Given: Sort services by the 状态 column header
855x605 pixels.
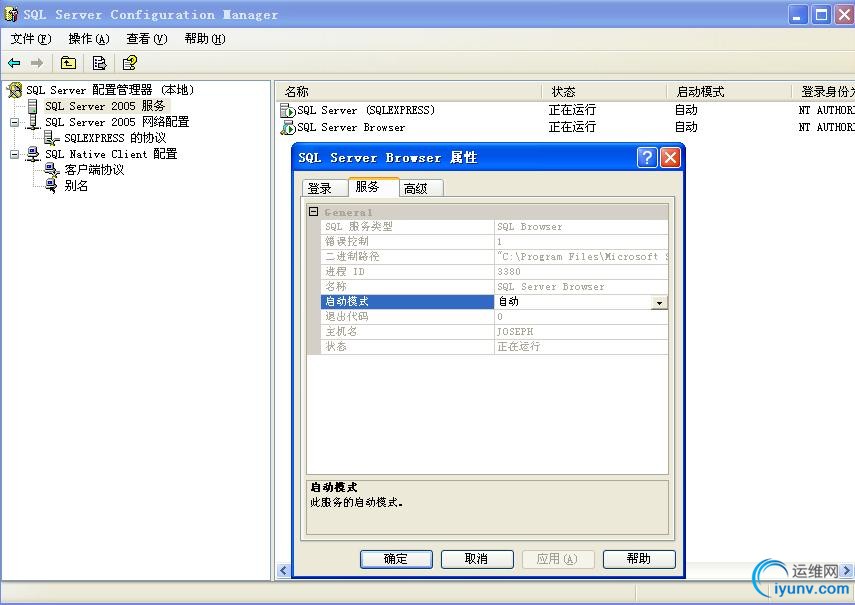Looking at the screenshot, I should [604, 92].
